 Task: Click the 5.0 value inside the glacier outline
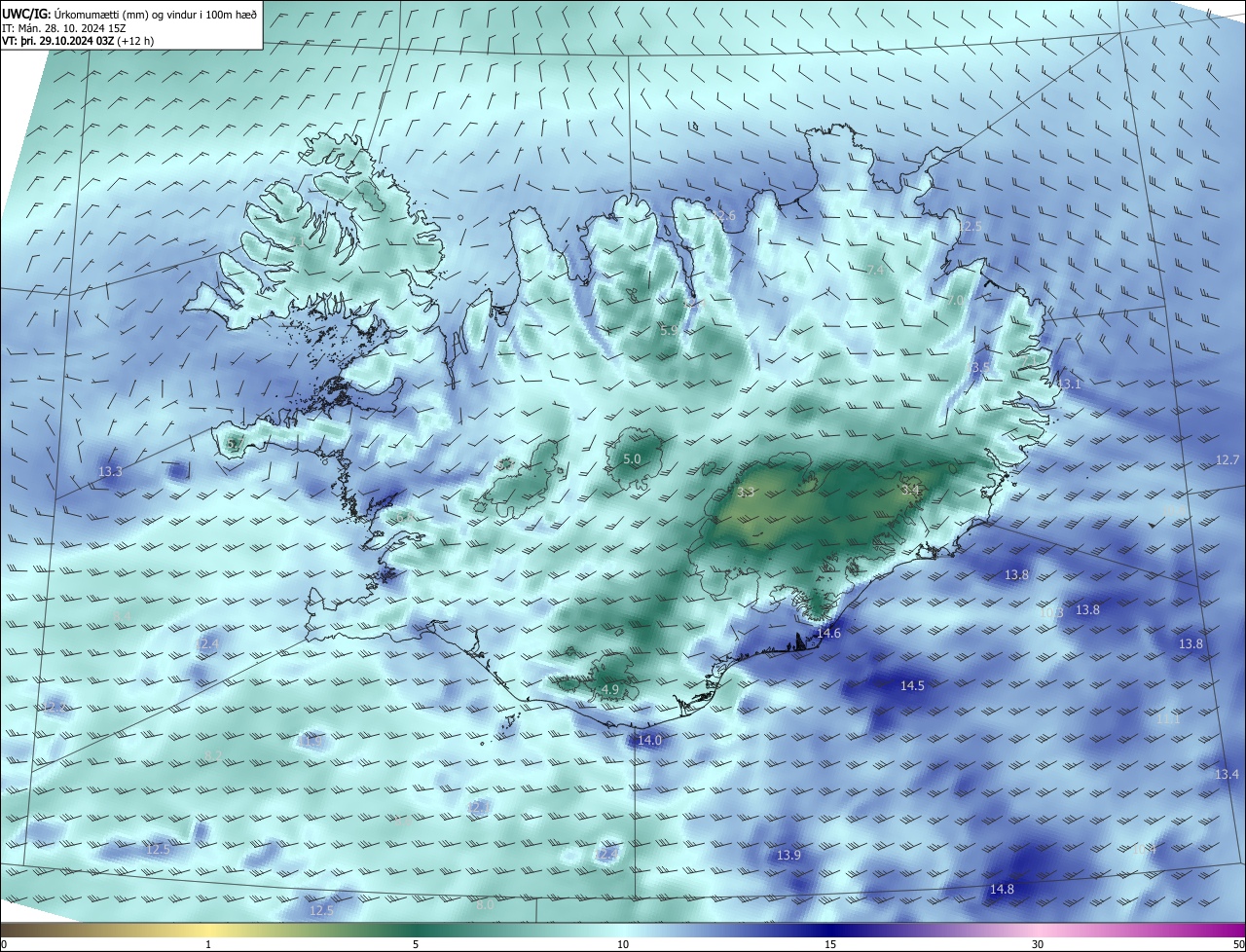(x=632, y=458)
